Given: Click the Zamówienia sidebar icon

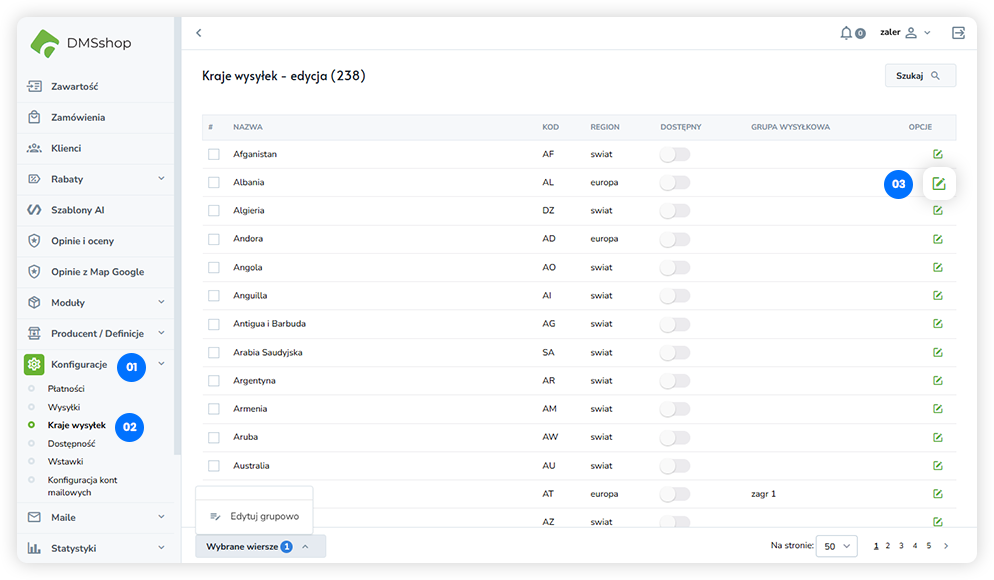Looking at the screenshot, I should point(34,117).
